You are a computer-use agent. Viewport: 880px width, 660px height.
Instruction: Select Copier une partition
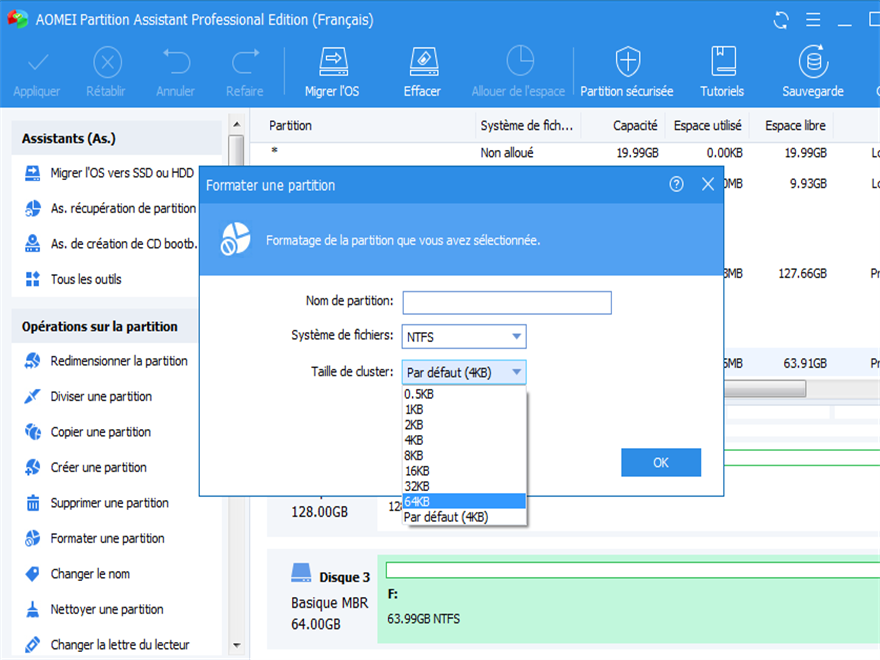(x=88, y=432)
